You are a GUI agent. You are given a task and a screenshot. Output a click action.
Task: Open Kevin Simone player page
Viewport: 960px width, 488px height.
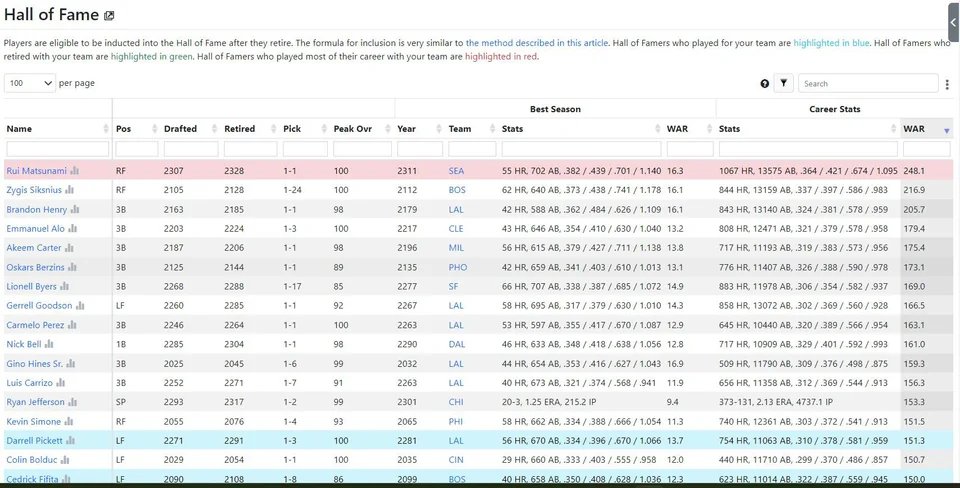34,421
